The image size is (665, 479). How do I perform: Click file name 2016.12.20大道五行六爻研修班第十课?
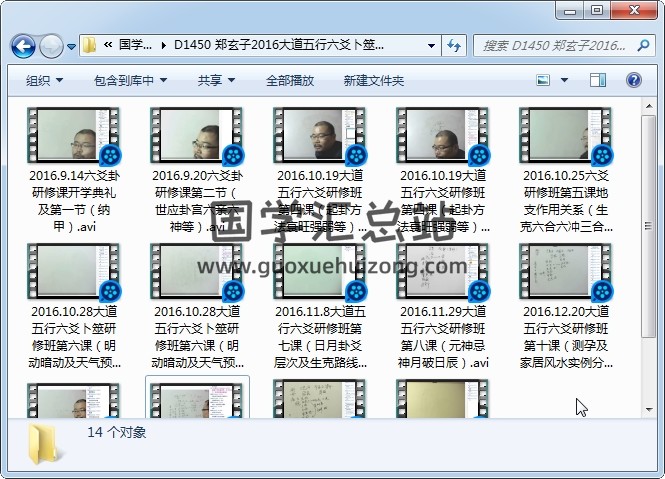pos(566,337)
